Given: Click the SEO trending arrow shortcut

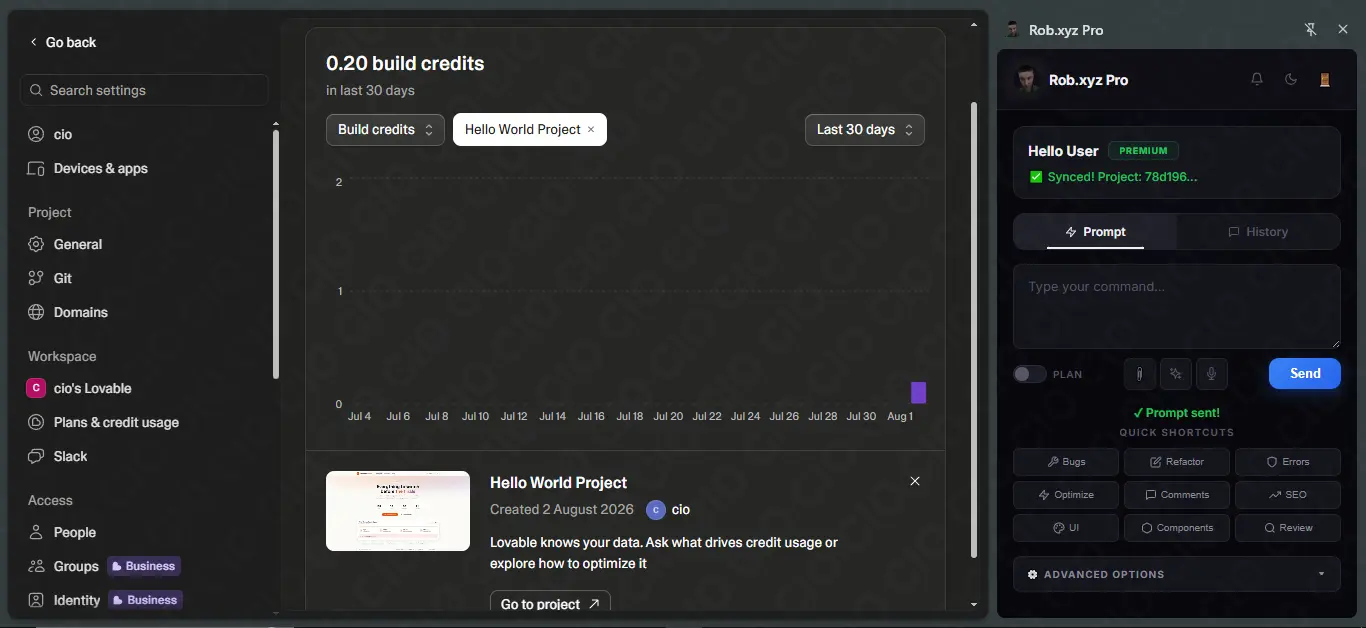Looking at the screenshot, I should 1288,495.
